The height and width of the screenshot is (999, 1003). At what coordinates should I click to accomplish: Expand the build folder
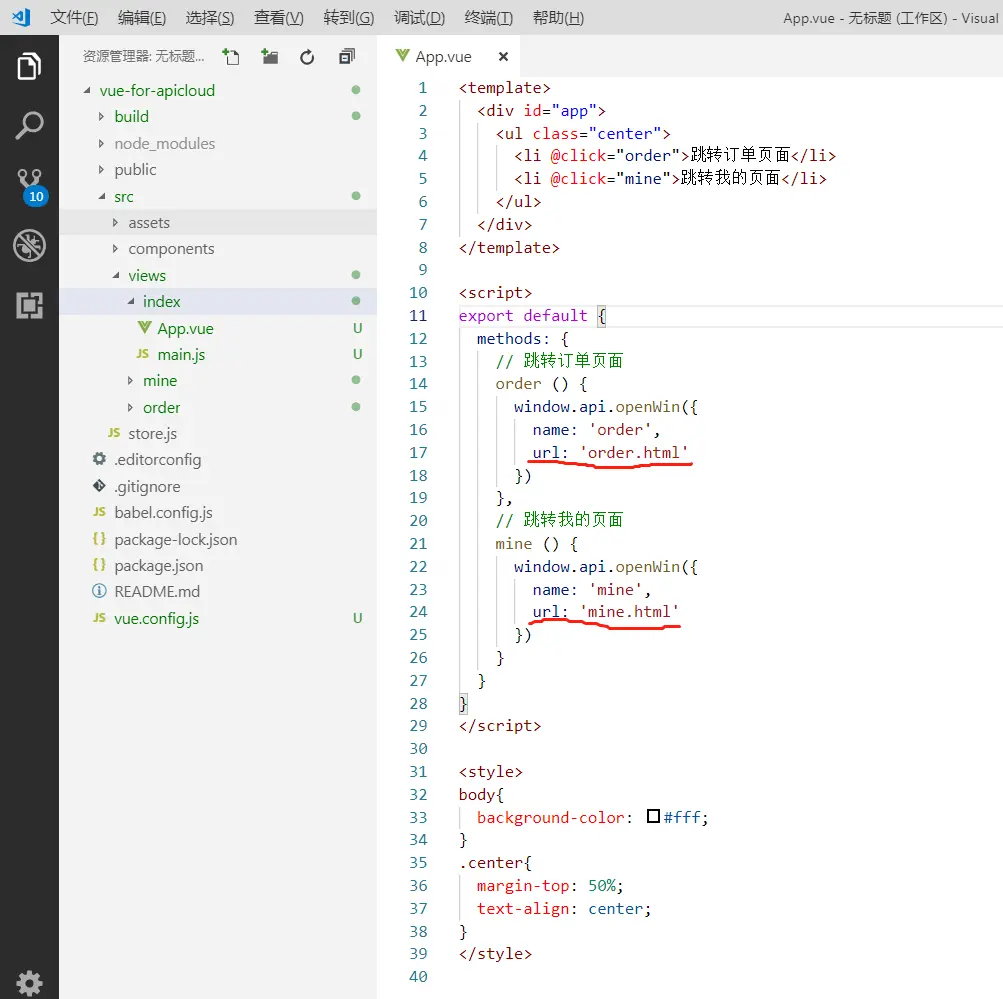101,116
